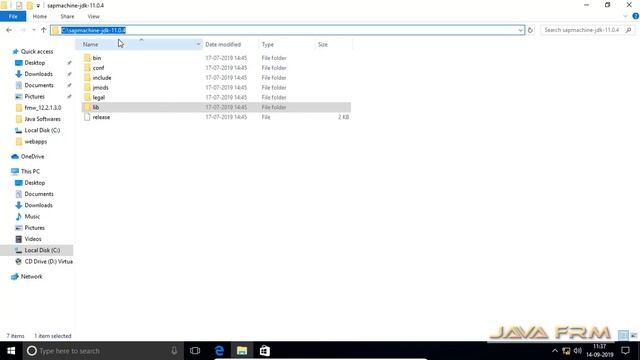This screenshot has width=640, height=360.
Task: Expand the address bar history dropdown
Action: pyautogui.click(x=520, y=30)
